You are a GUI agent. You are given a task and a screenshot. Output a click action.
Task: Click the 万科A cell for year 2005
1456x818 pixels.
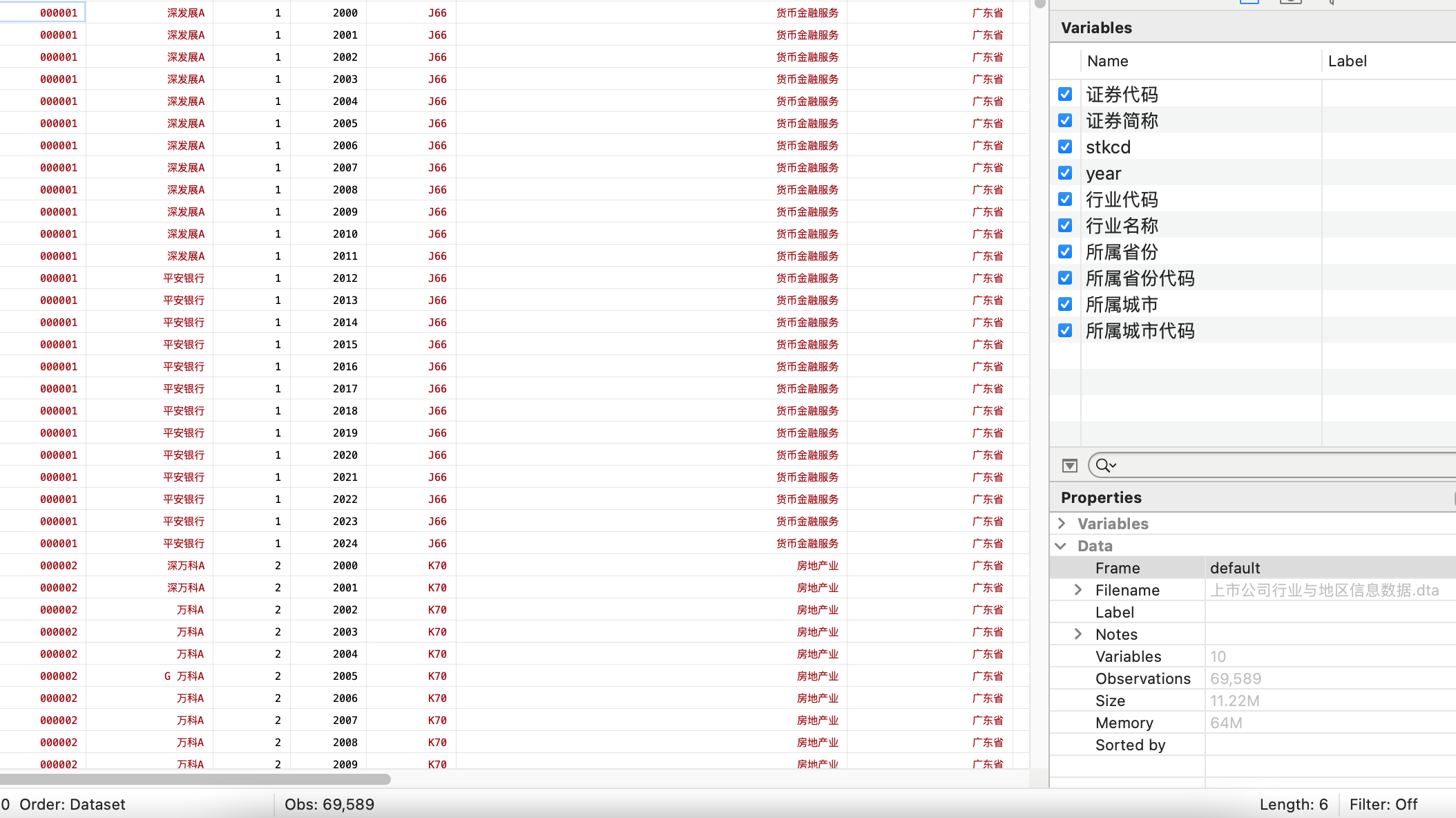click(x=184, y=676)
